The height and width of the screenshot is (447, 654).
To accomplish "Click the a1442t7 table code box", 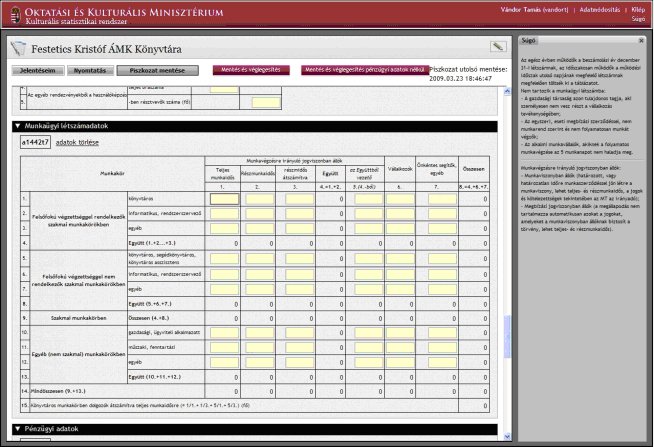I will click(35, 142).
